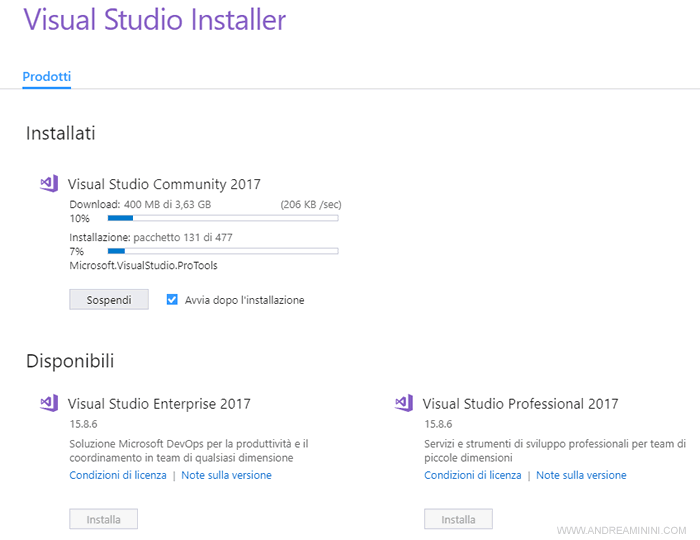Select the Visual Studio Enterprise 2017 title

[x=159, y=404]
